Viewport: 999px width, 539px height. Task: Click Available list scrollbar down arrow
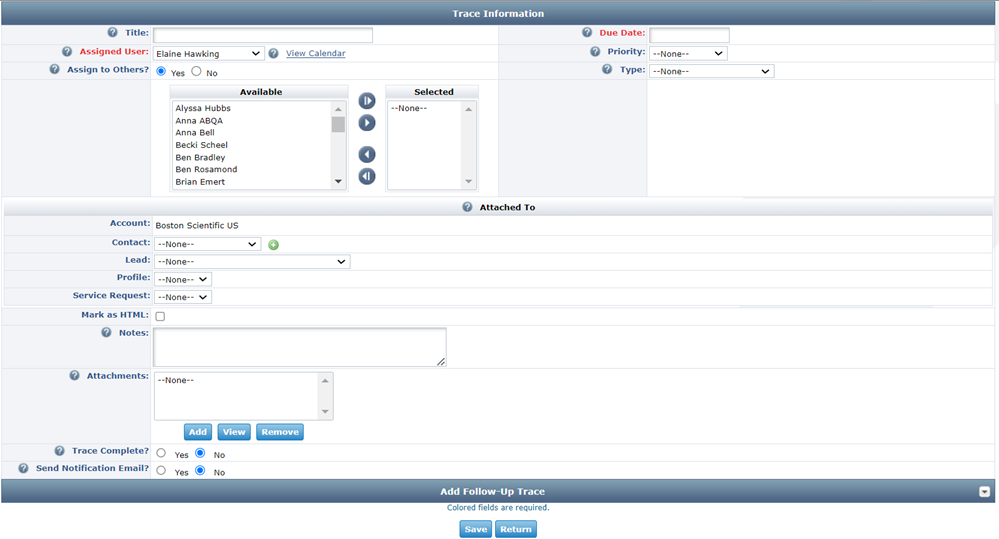coord(338,182)
